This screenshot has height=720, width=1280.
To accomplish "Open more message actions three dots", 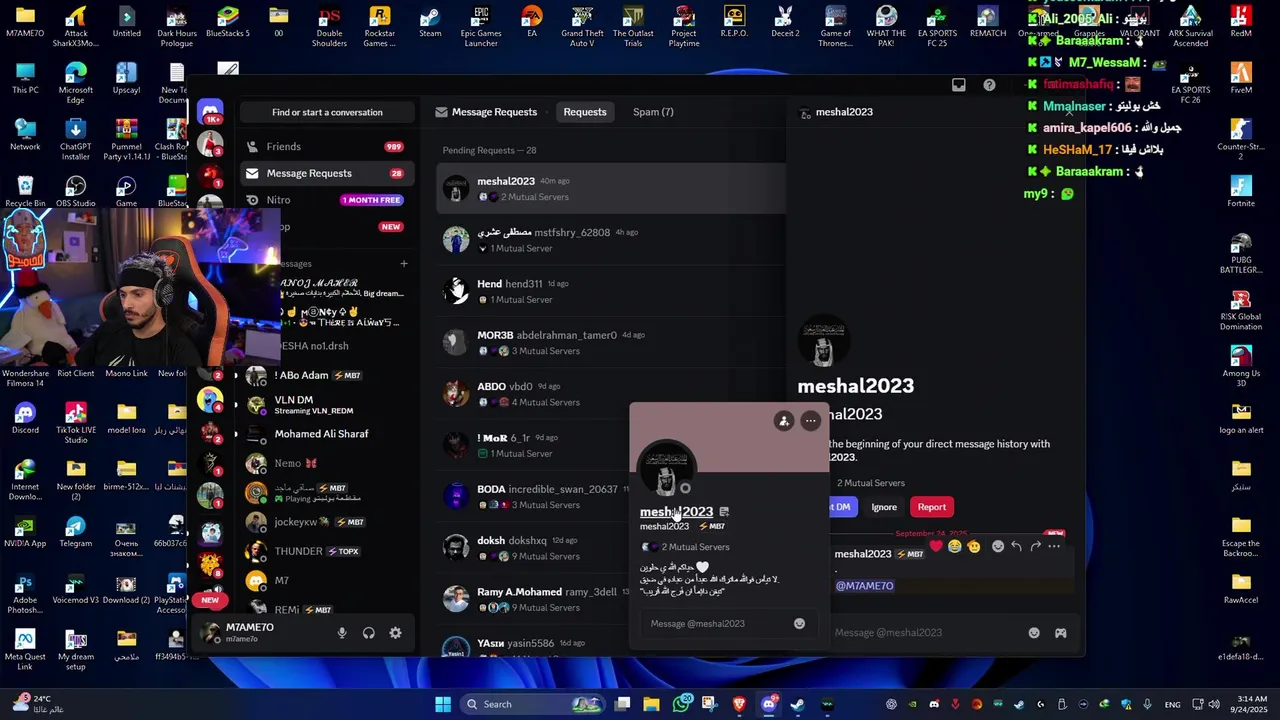I will [x=1054, y=546].
